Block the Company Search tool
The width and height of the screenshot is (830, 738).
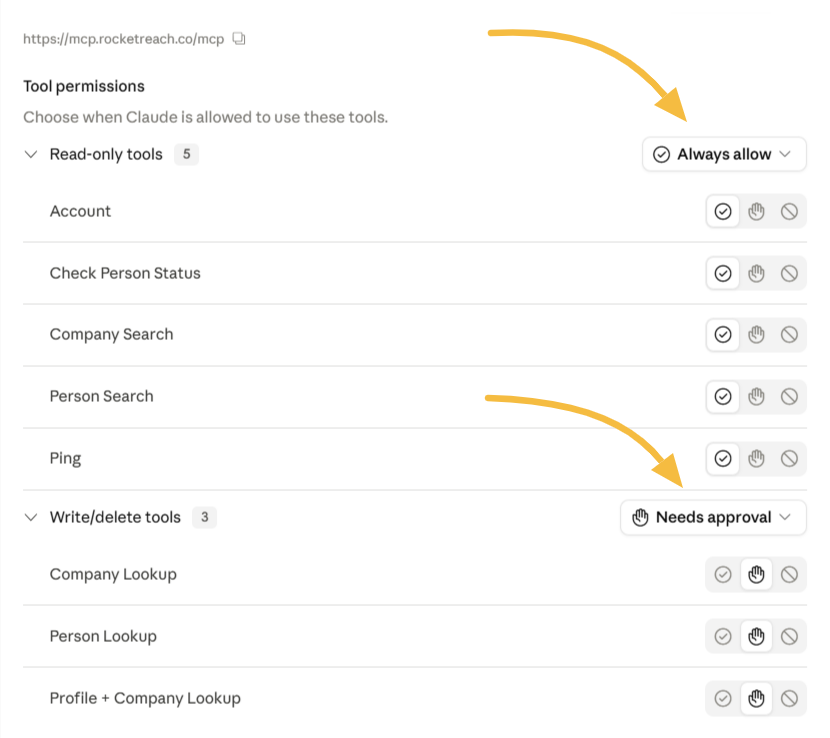pos(789,335)
